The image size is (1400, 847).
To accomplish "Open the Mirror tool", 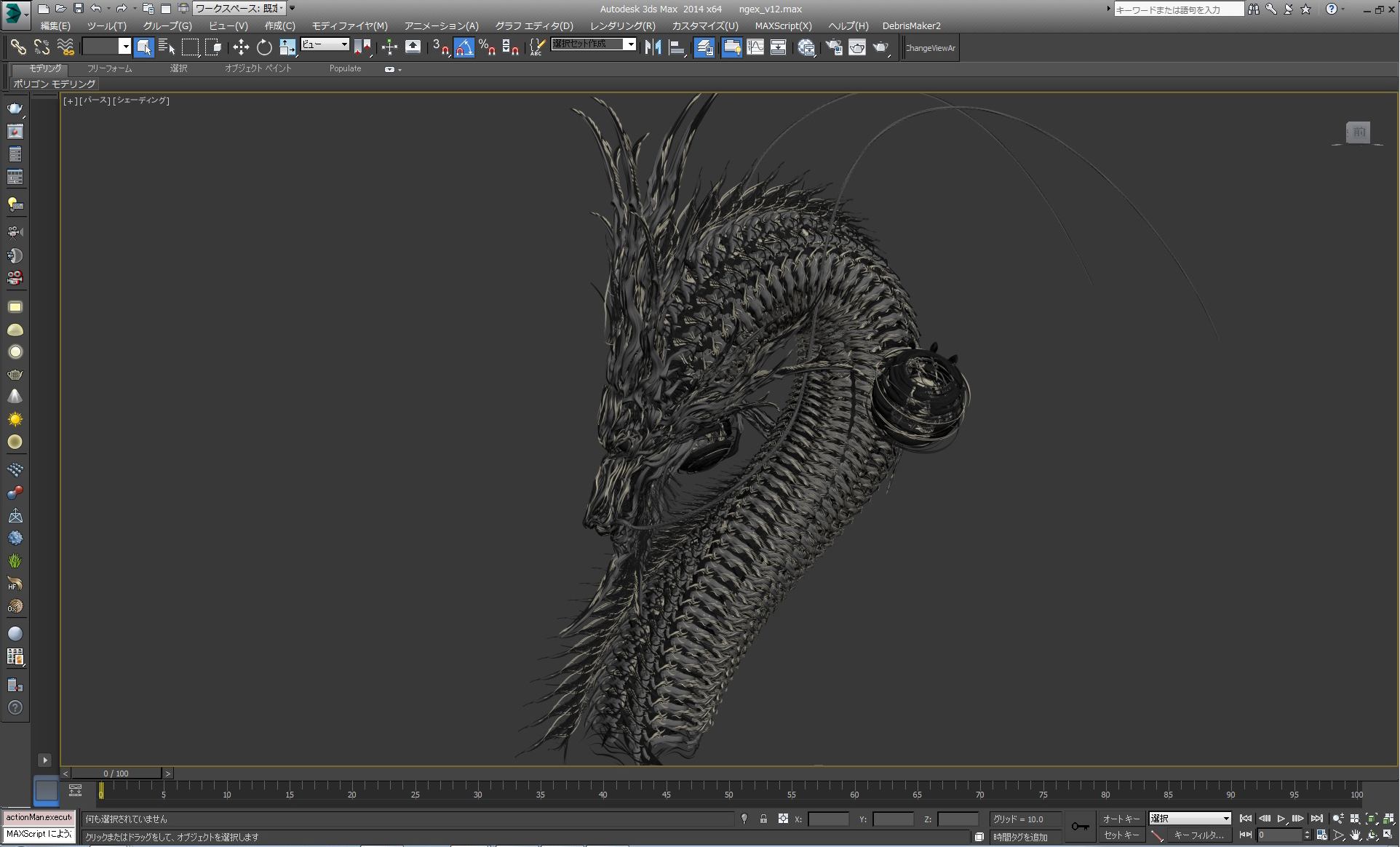I will pos(653,47).
